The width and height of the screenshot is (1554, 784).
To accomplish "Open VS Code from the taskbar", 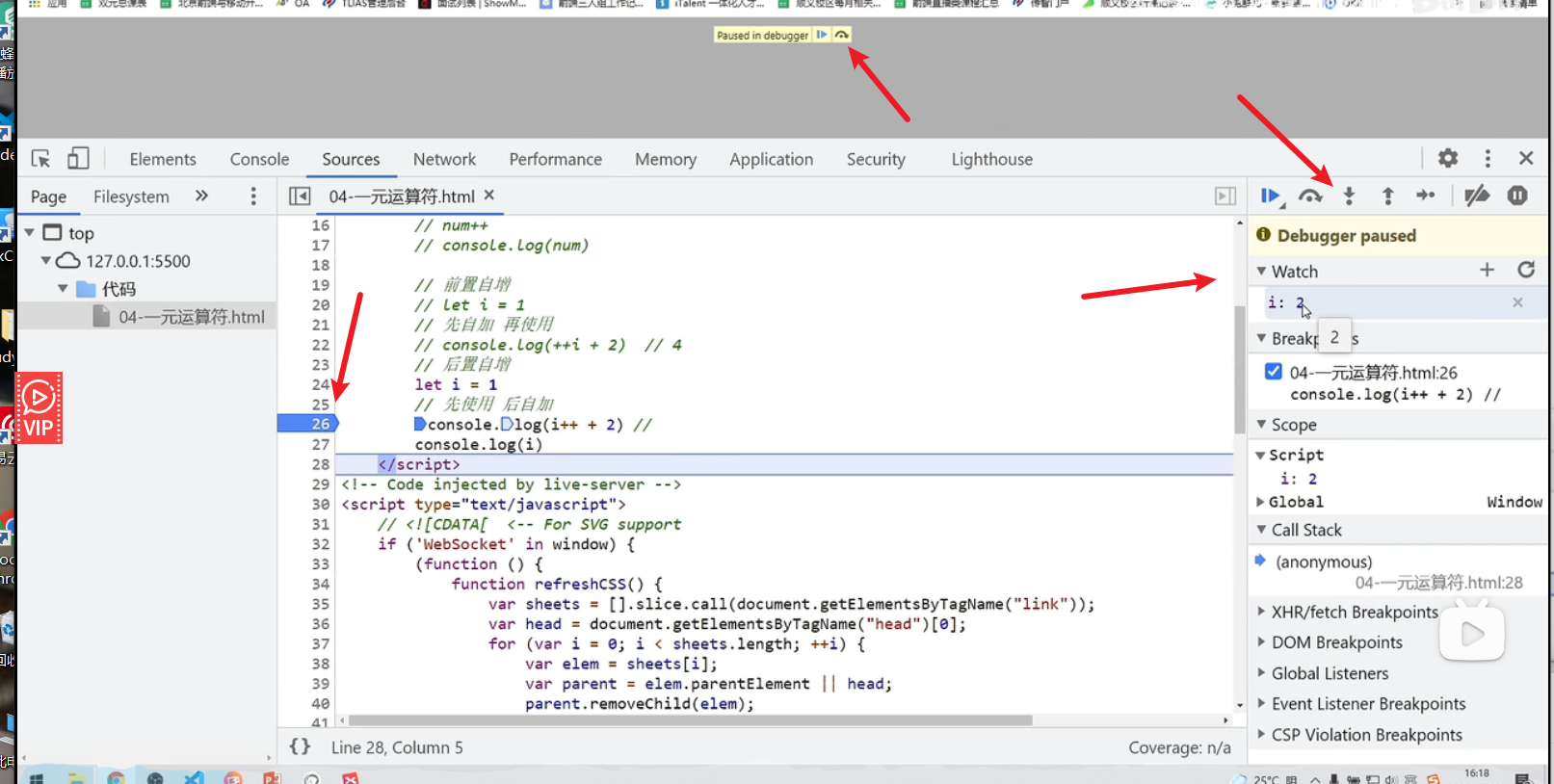I will coord(194,777).
